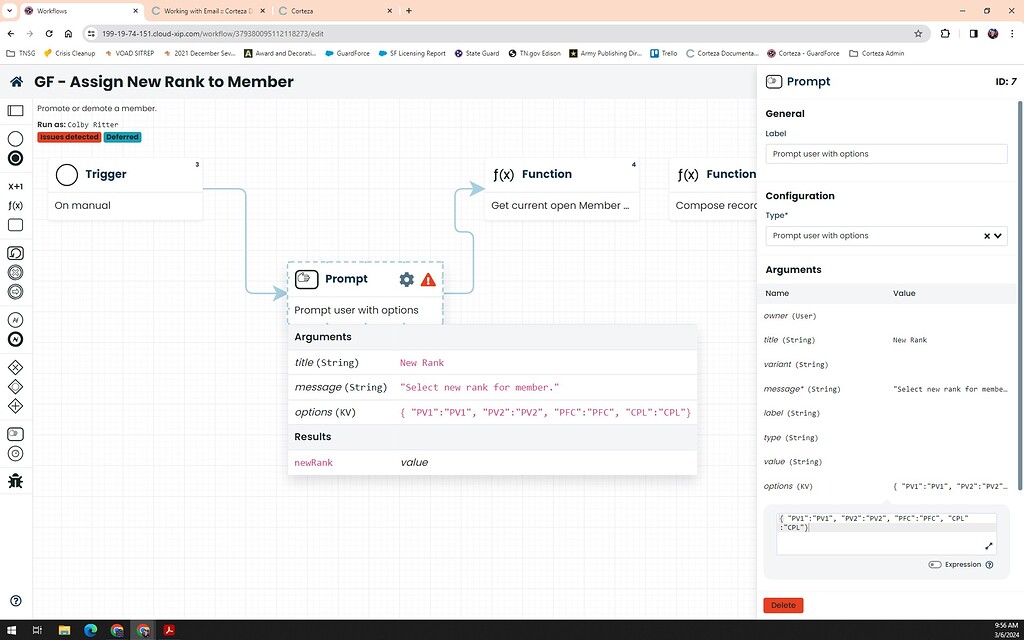
Task: Select the empty circle Trigger tool
Action: click(15, 138)
